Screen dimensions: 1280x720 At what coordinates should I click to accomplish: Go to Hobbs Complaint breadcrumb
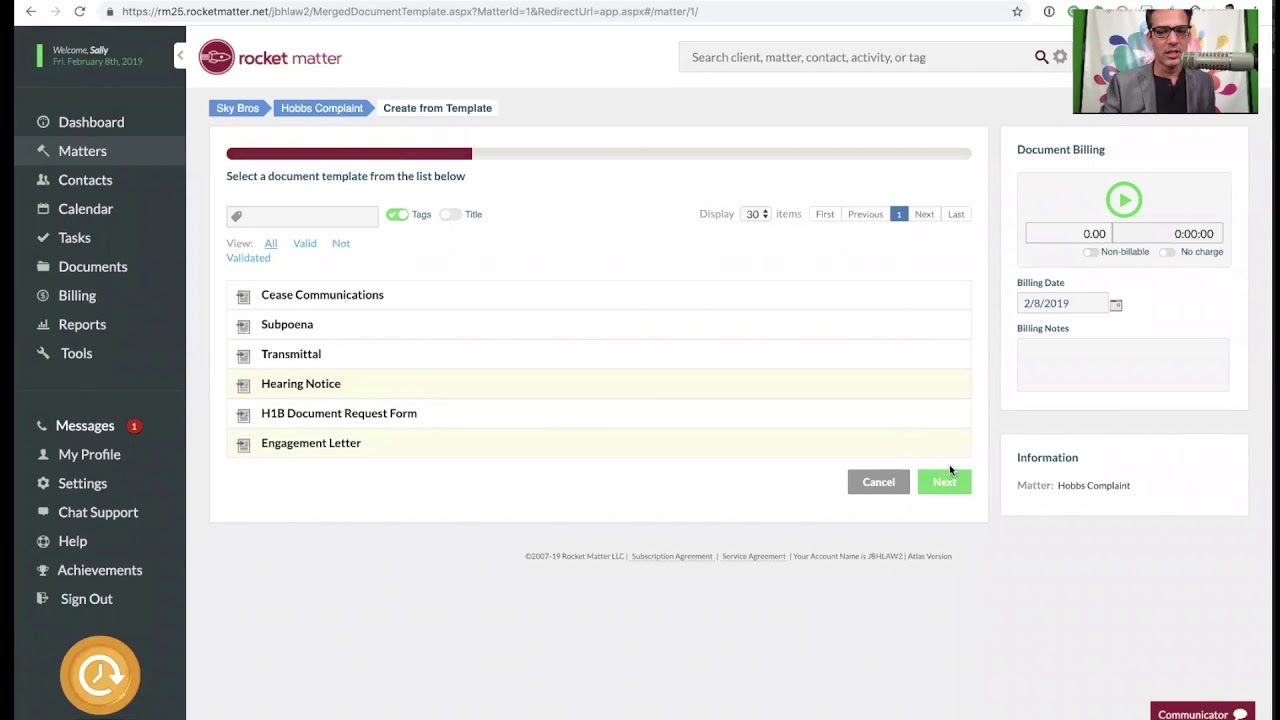click(322, 108)
